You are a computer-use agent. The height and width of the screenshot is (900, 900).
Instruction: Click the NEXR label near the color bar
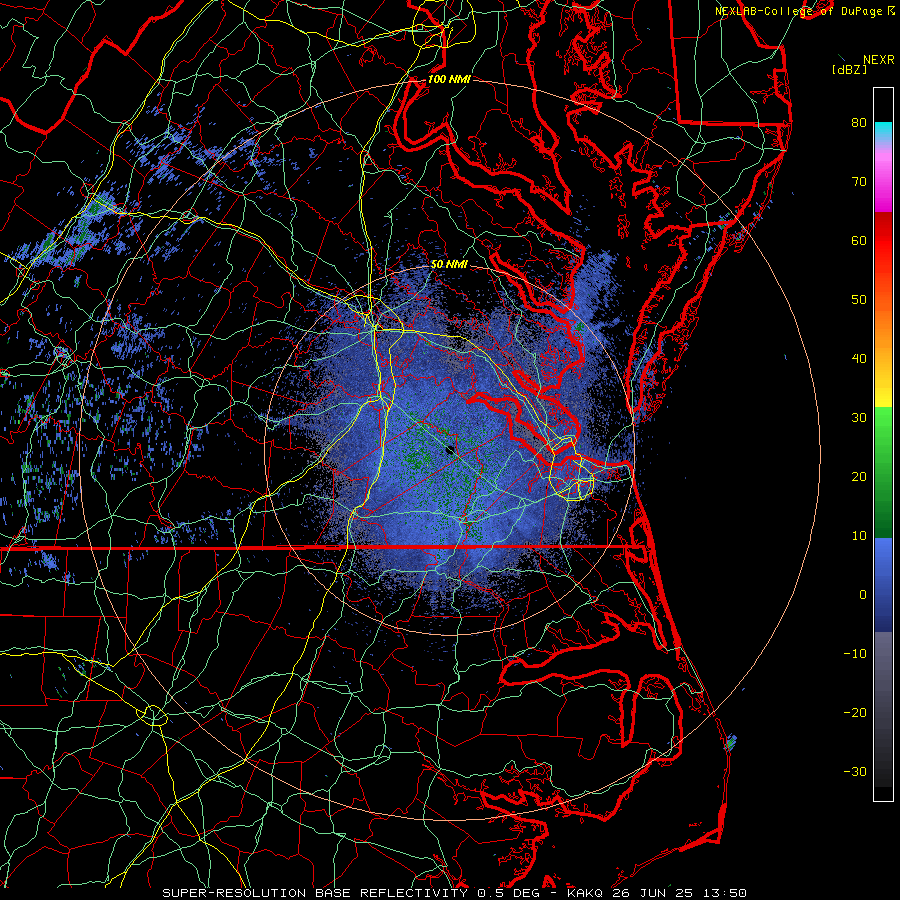(879, 59)
